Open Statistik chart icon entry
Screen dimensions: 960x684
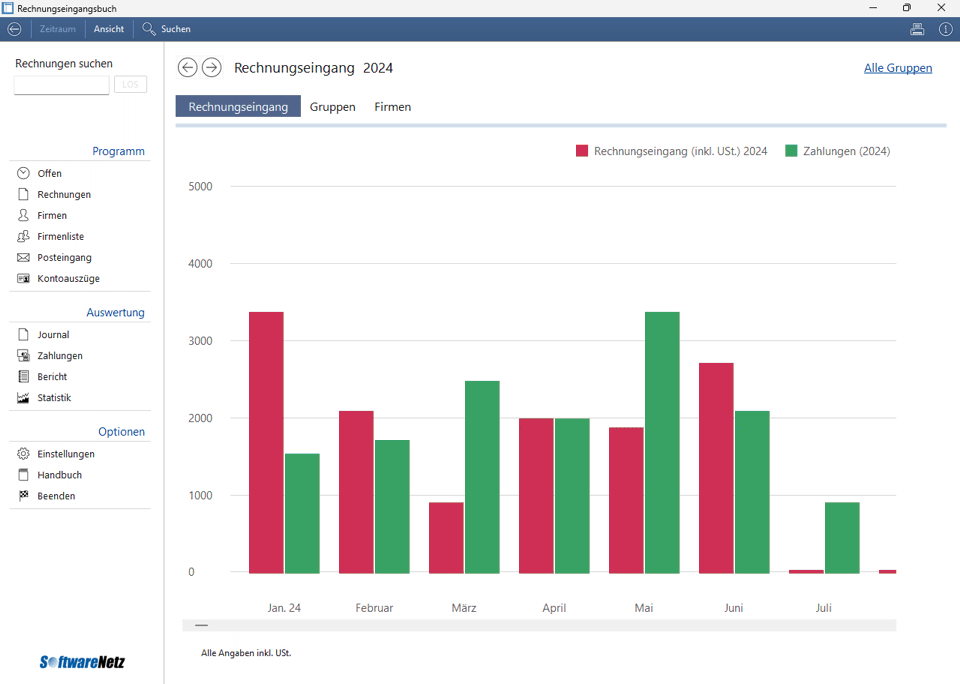point(24,397)
